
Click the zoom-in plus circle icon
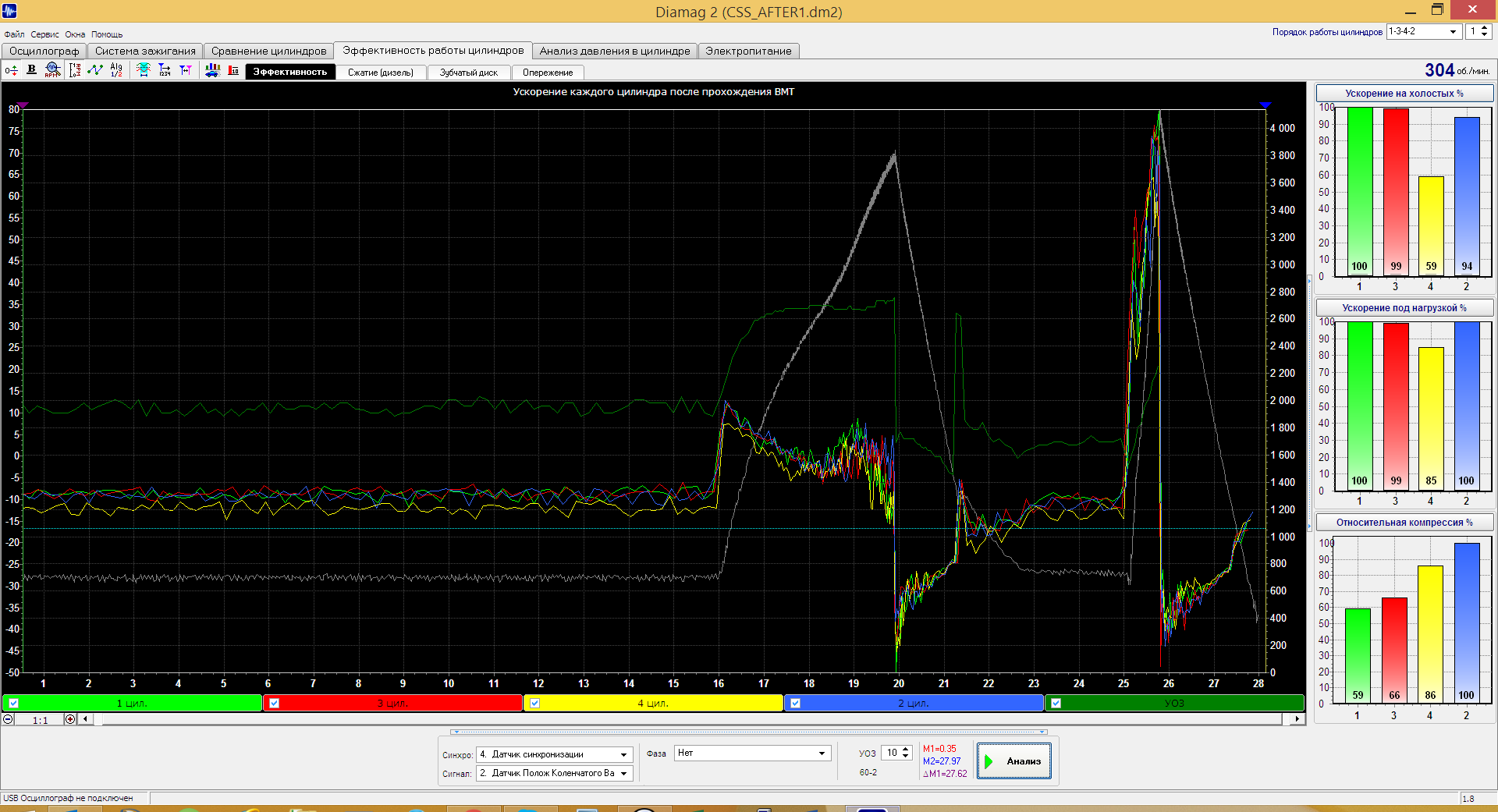pos(70,719)
